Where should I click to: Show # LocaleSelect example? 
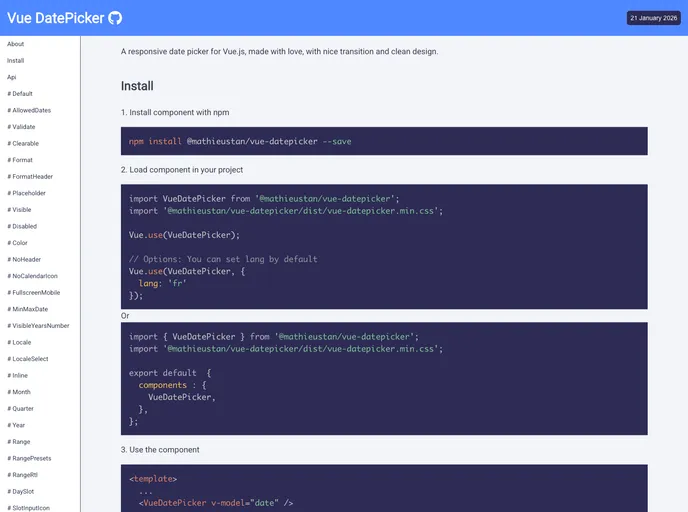point(28,359)
